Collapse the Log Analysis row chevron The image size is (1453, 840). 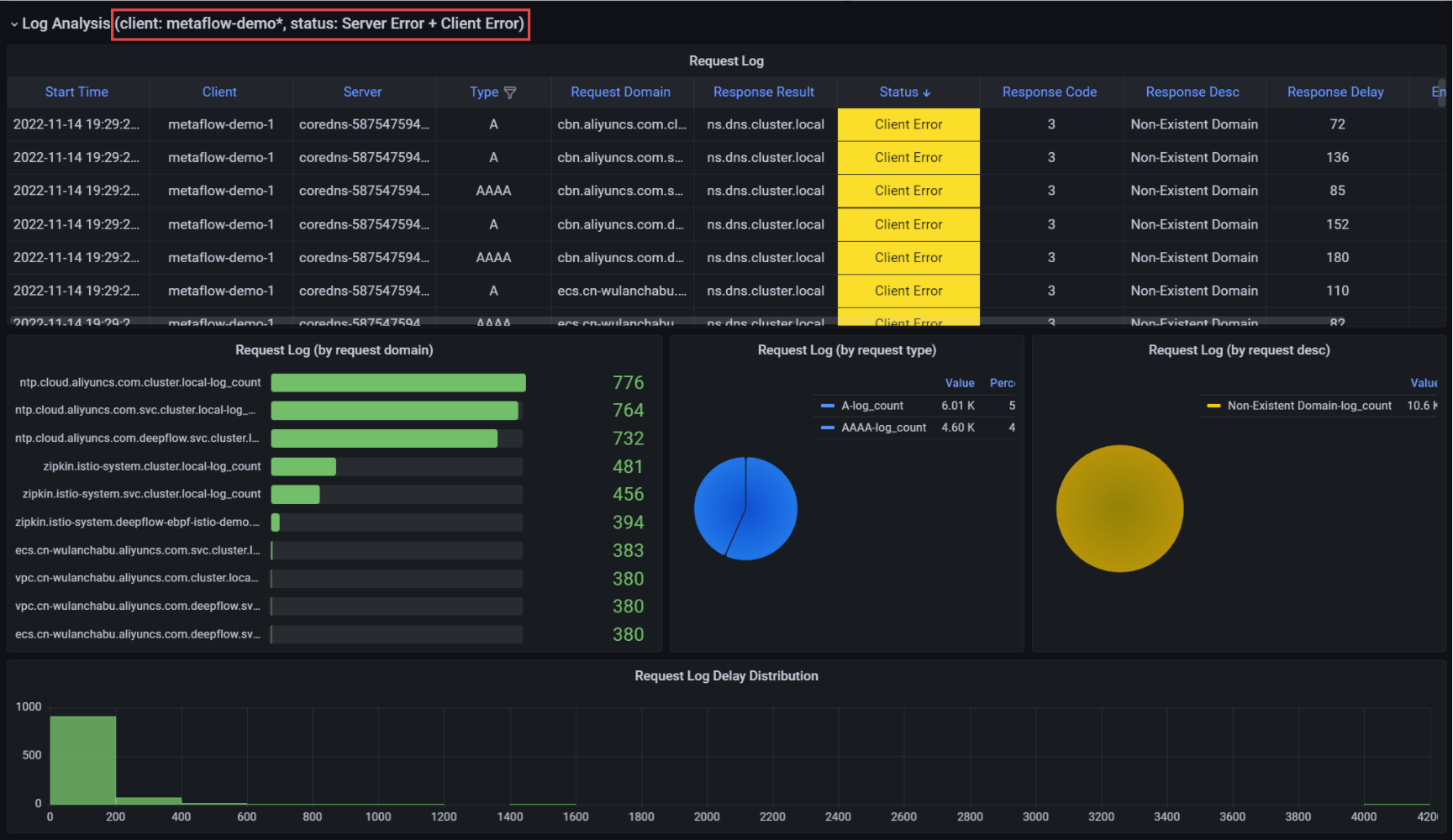pyautogui.click(x=14, y=24)
